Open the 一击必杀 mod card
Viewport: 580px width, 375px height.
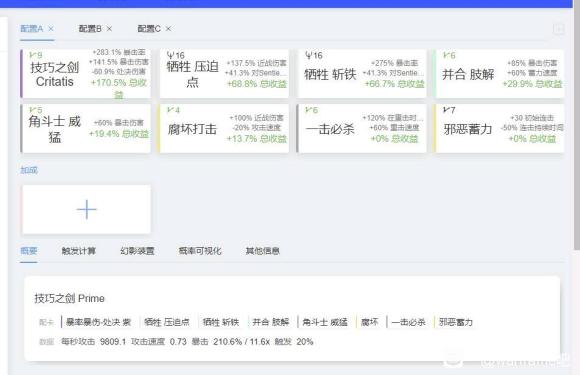coord(362,128)
